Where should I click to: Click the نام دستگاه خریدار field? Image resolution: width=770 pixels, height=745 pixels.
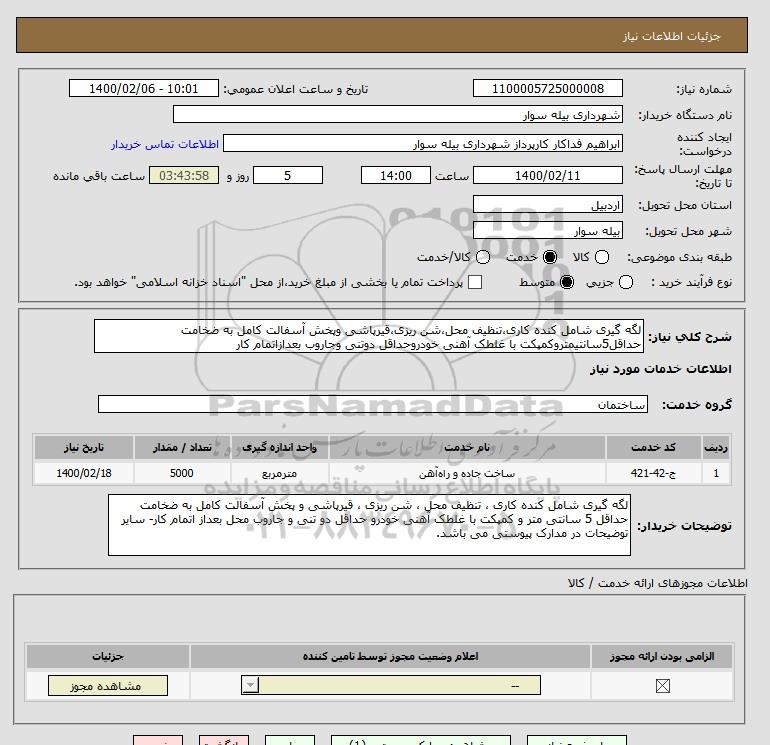click(x=398, y=114)
